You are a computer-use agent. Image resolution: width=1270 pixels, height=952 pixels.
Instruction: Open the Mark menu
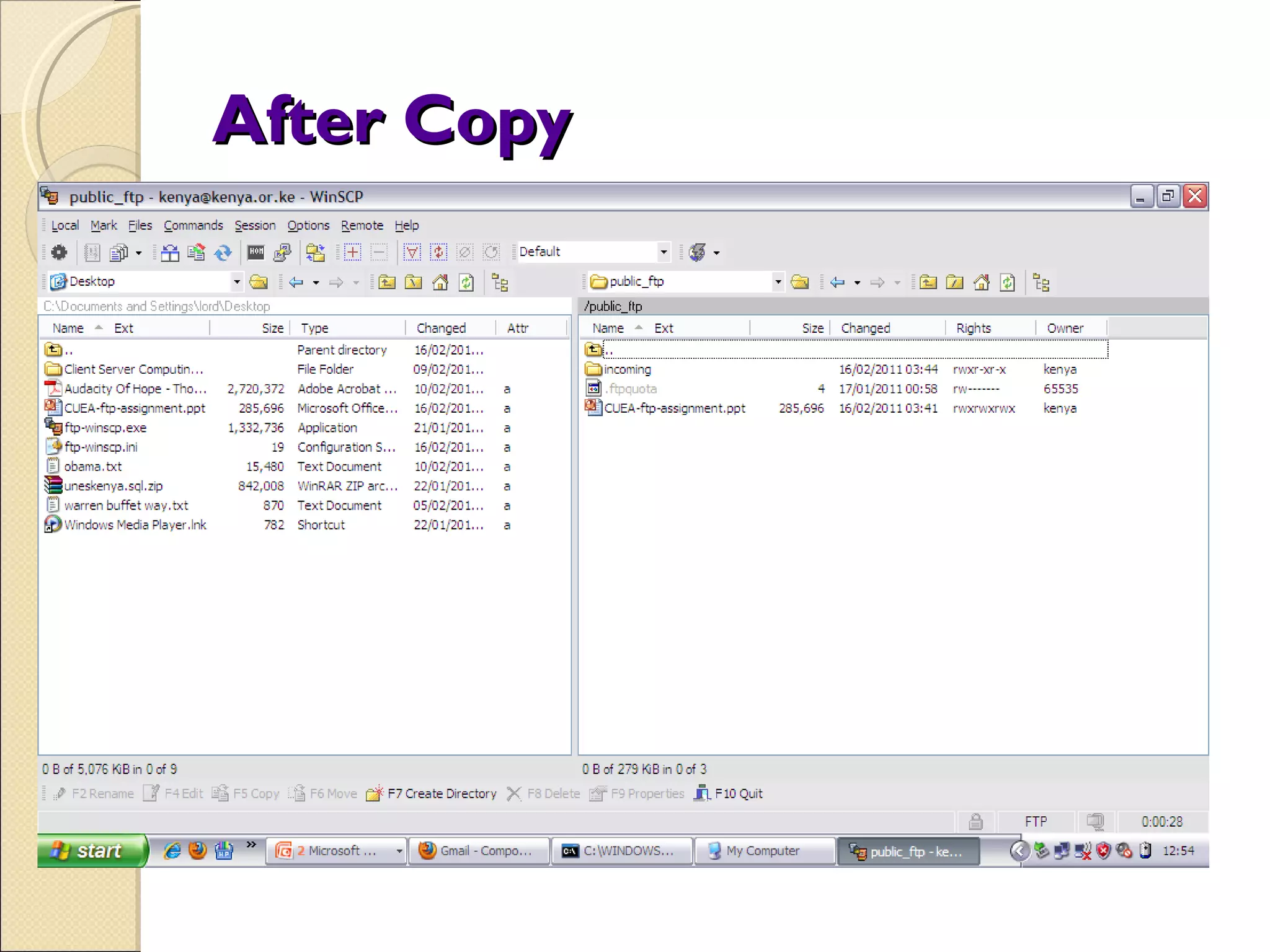tap(104, 226)
